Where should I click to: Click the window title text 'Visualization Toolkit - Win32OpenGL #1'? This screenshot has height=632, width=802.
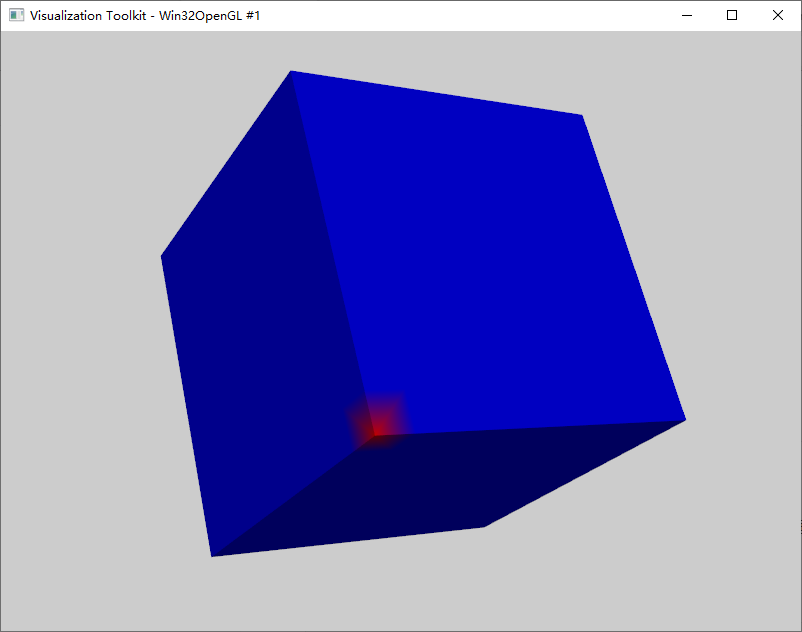[x=145, y=16]
